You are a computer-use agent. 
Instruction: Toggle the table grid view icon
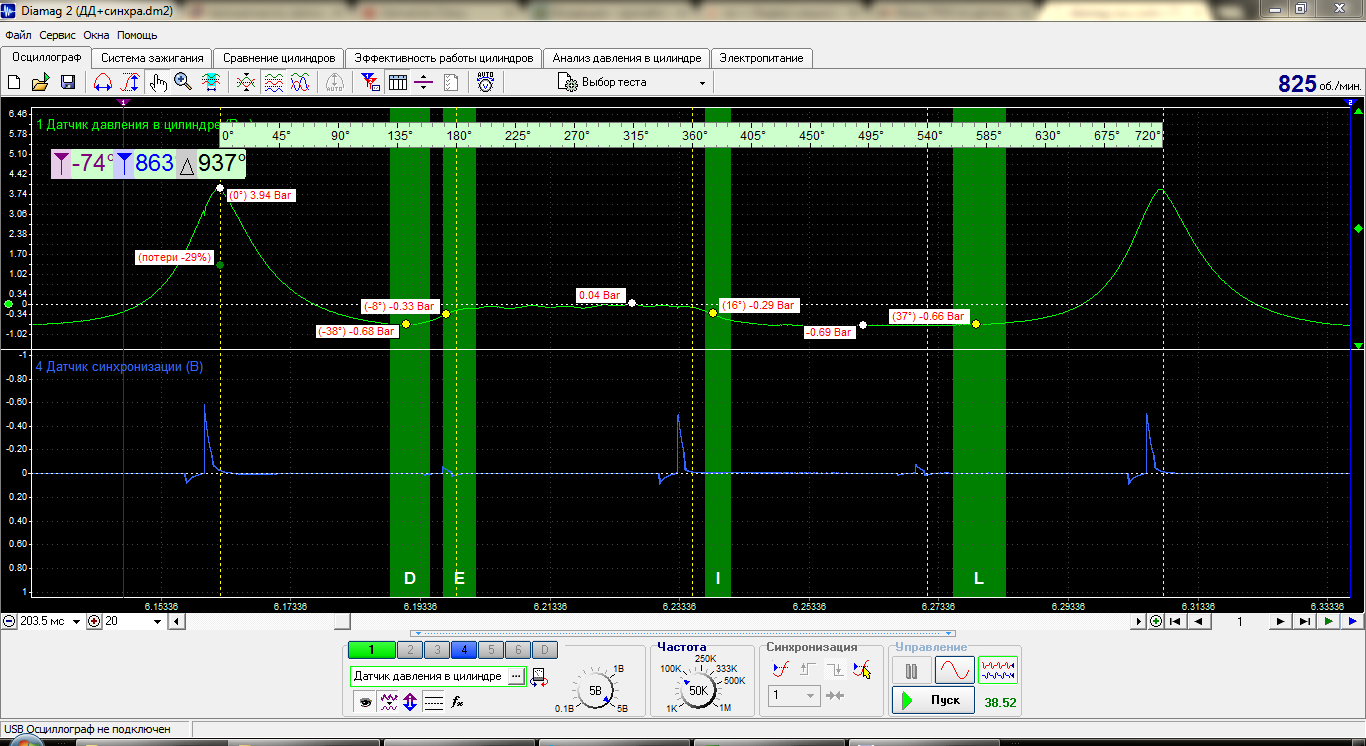(x=397, y=83)
